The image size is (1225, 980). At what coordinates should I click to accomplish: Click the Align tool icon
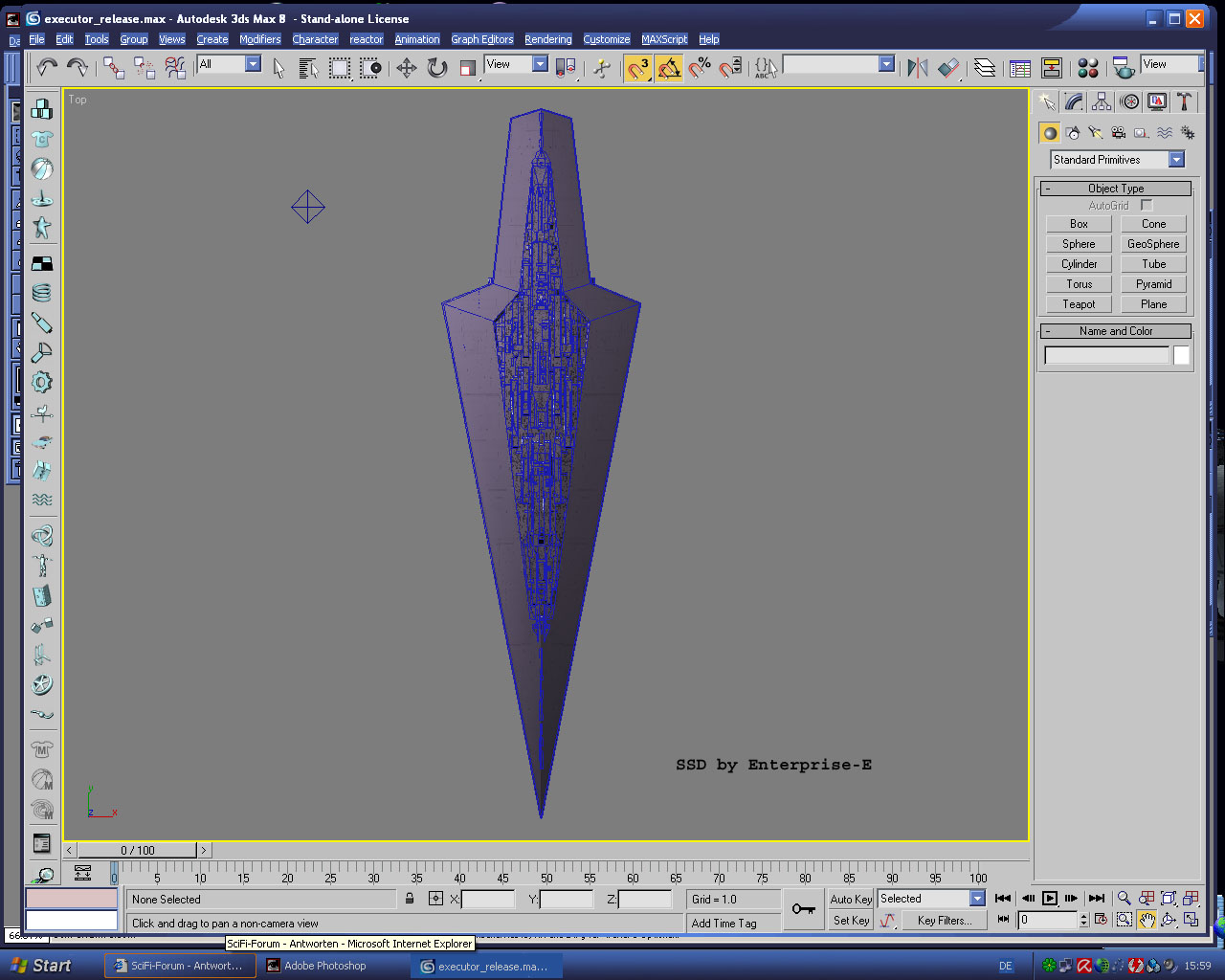click(x=947, y=67)
